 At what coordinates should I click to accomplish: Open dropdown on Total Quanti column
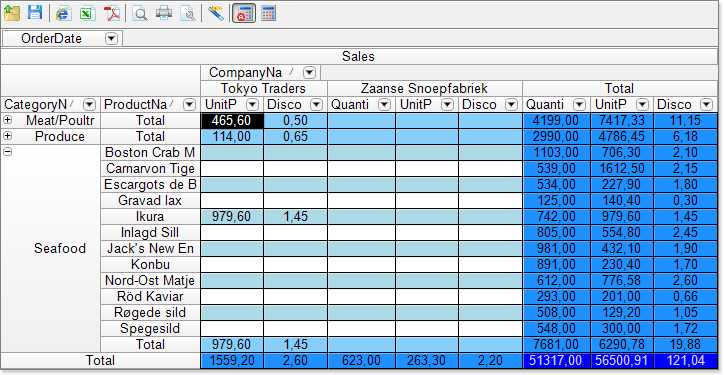tap(579, 105)
